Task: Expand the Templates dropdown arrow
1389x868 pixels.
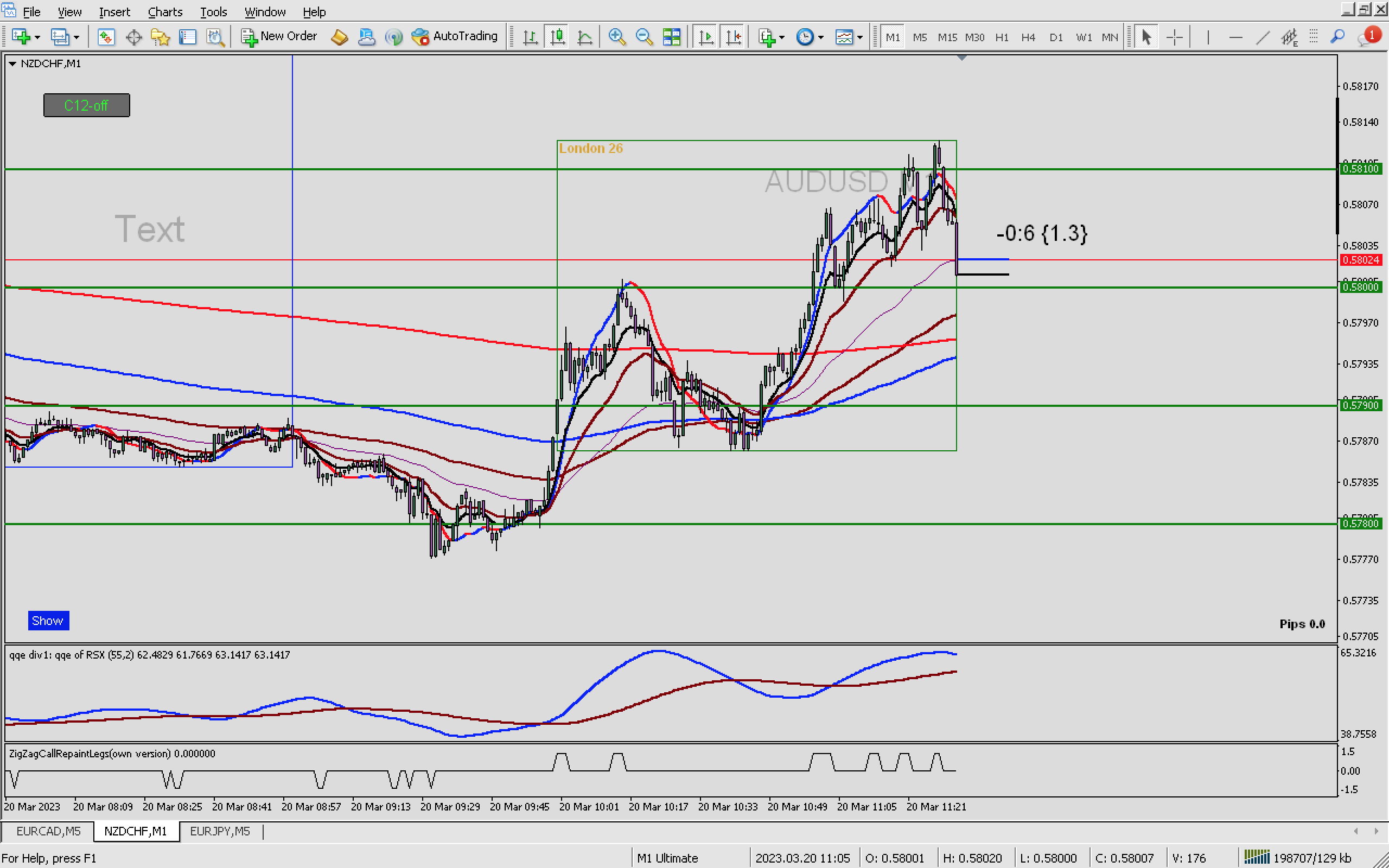Action: coord(860,38)
